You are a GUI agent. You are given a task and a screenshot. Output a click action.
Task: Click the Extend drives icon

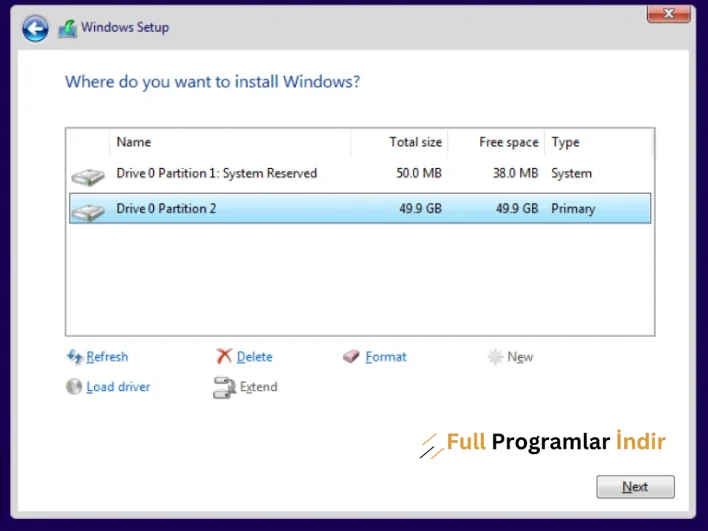pos(224,387)
